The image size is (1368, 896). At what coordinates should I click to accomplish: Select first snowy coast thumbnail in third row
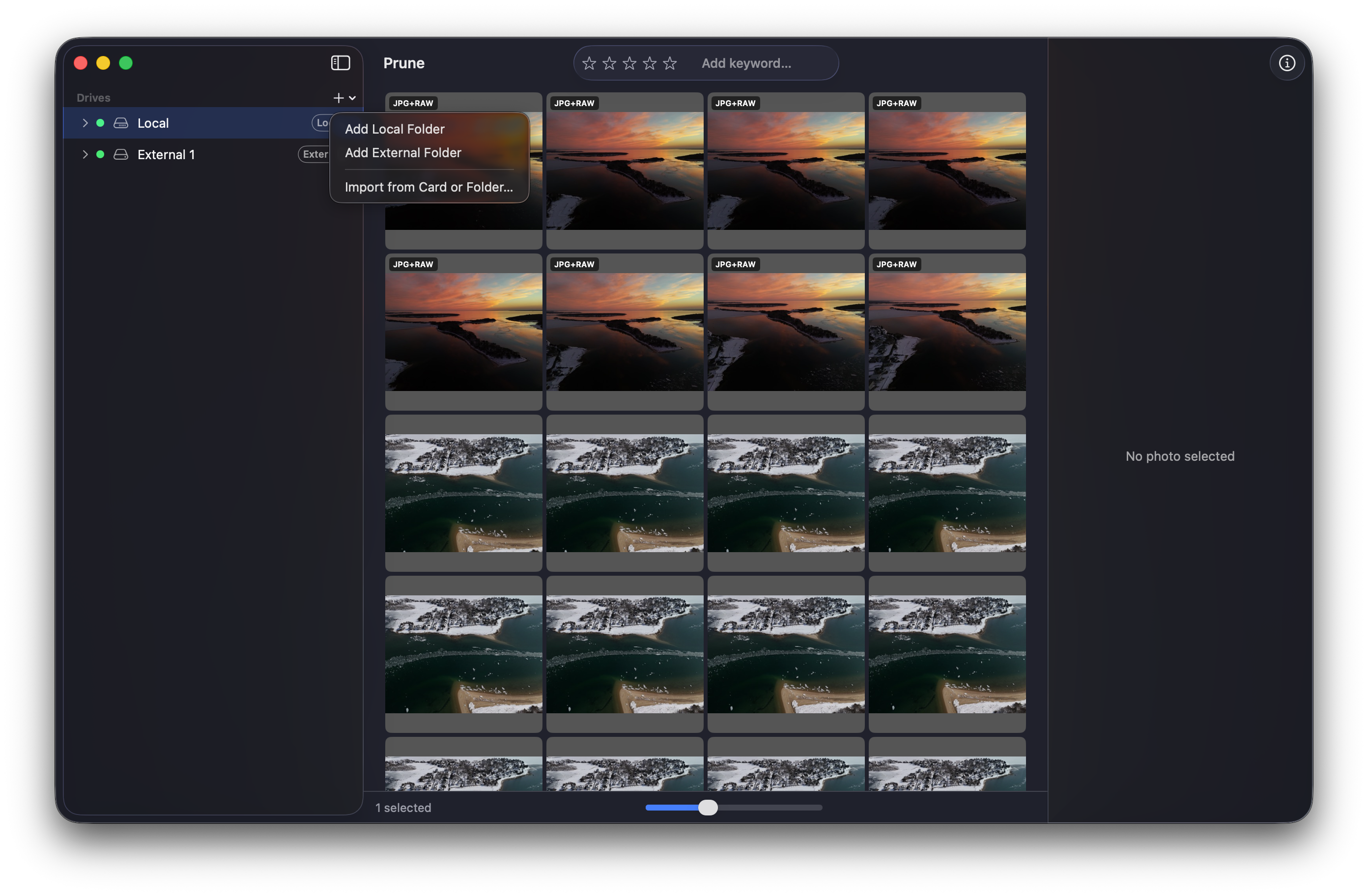pyautogui.click(x=463, y=493)
